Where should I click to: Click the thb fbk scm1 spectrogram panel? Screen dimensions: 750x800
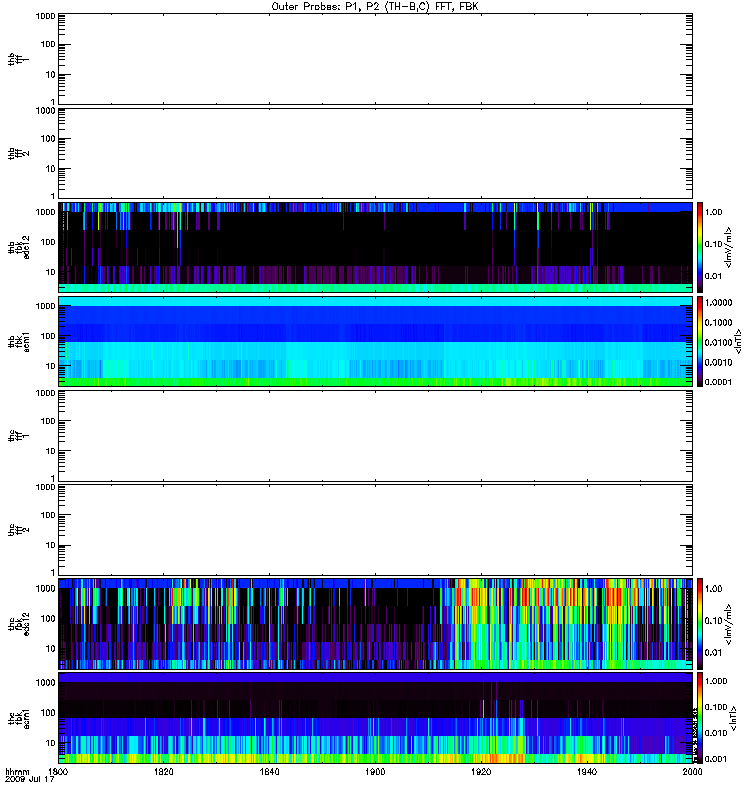point(375,341)
